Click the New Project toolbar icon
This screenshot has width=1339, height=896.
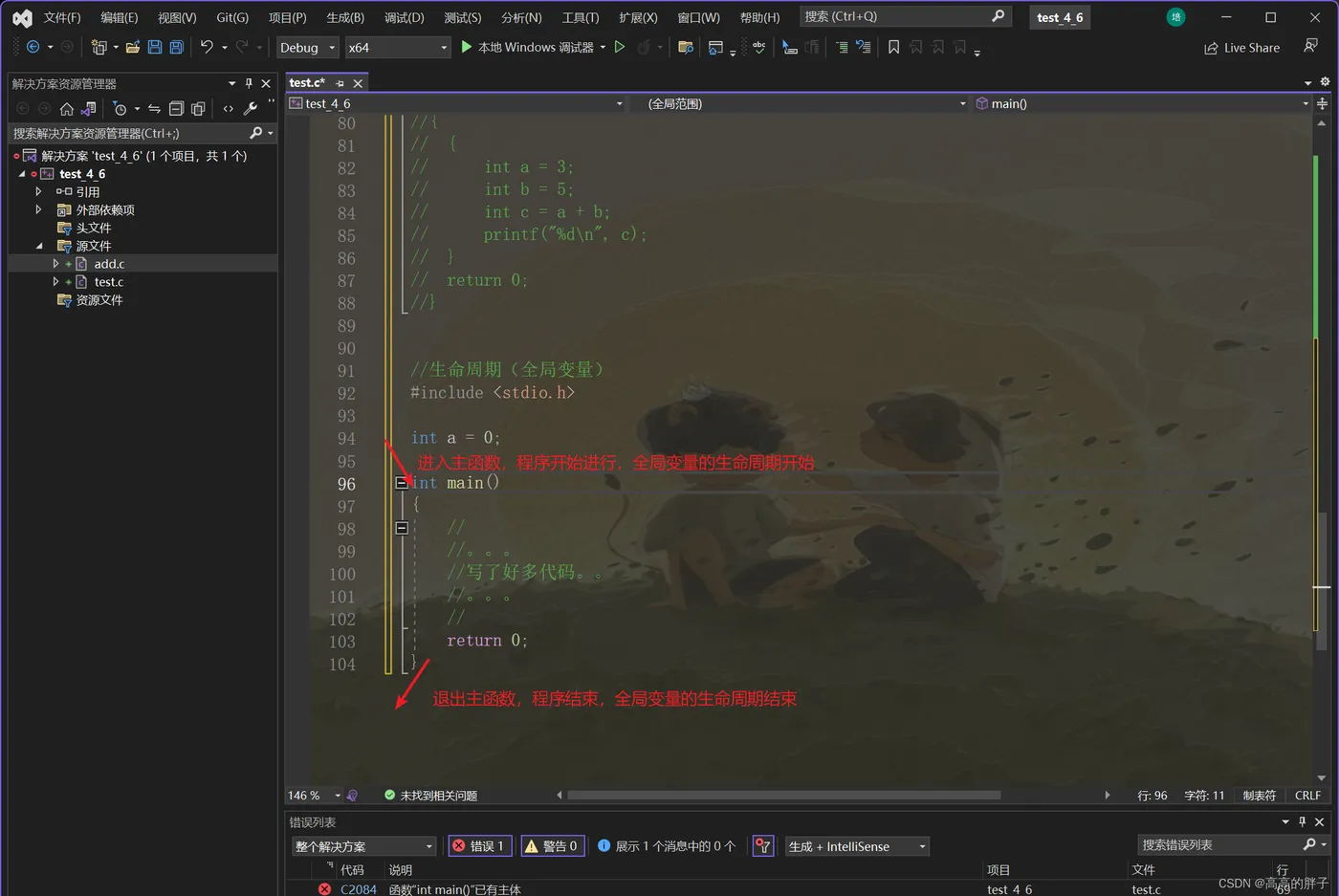coord(99,47)
